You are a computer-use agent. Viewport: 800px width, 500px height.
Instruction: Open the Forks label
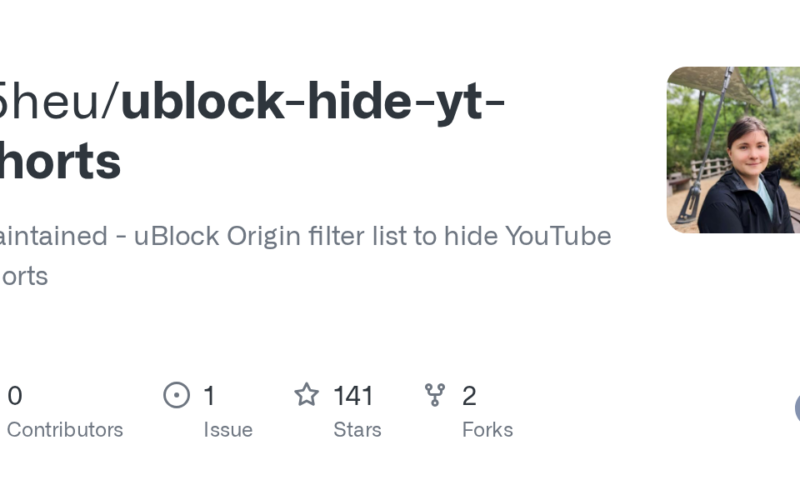(487, 430)
